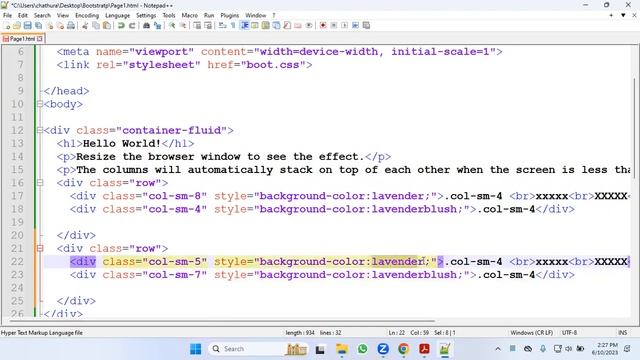Open Google Chrome from the taskbar
This screenshot has width=640, height=360.
tap(403, 349)
